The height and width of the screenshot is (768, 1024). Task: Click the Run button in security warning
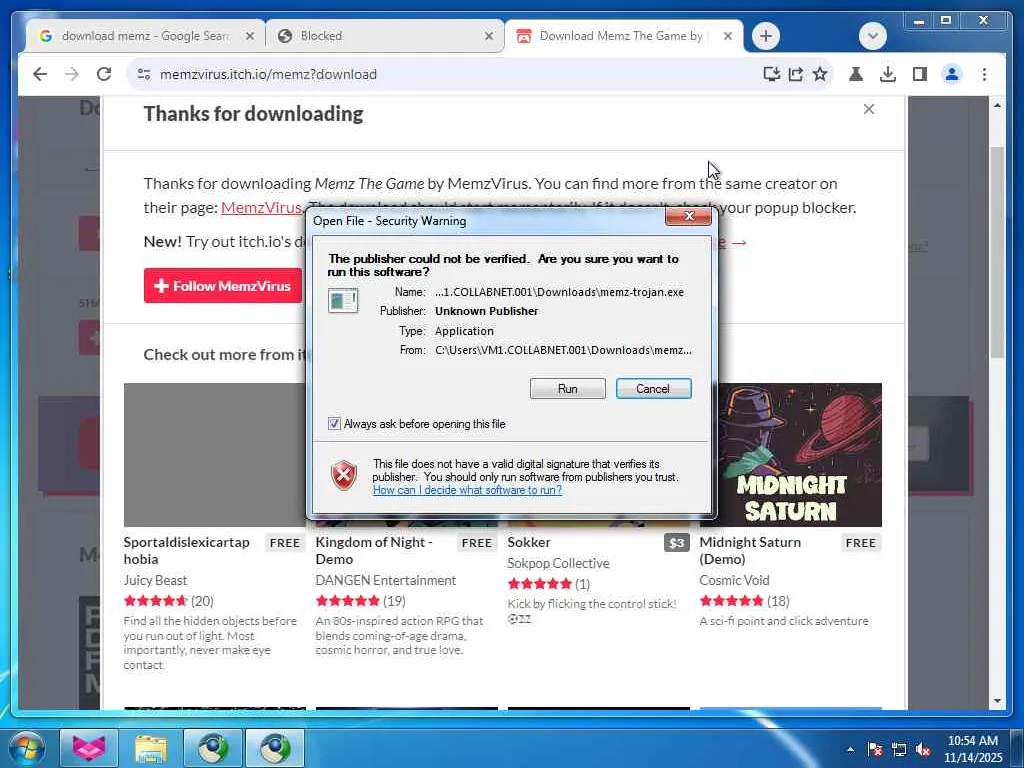(568, 389)
